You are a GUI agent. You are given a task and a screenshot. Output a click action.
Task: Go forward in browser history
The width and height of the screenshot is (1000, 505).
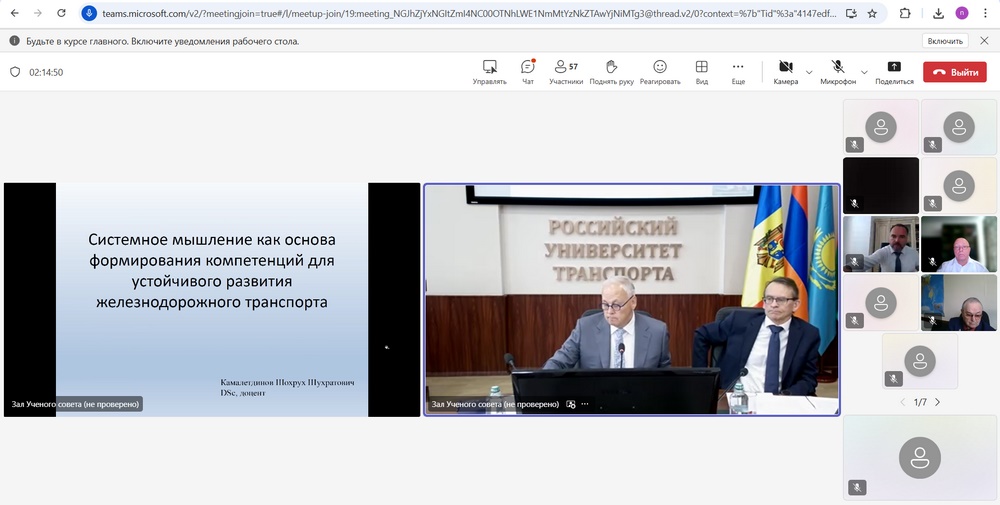[x=38, y=13]
